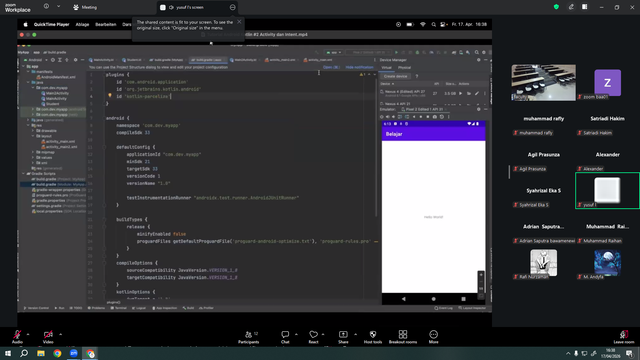Open the Student.kt editor tab

tap(132, 60)
